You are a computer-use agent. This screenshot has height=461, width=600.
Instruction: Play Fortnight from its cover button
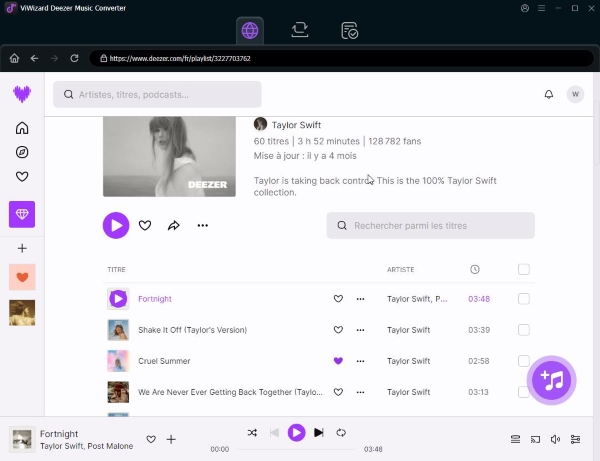coord(118,299)
